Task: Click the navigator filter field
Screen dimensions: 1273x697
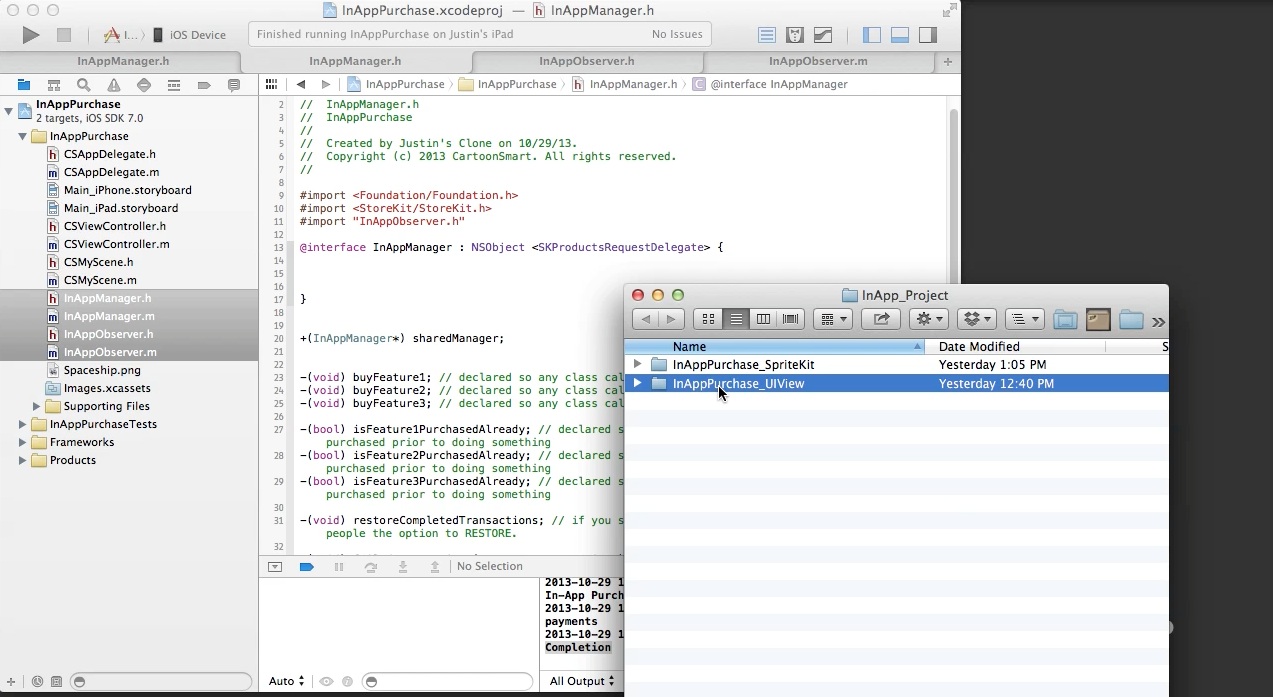Action: (x=161, y=682)
